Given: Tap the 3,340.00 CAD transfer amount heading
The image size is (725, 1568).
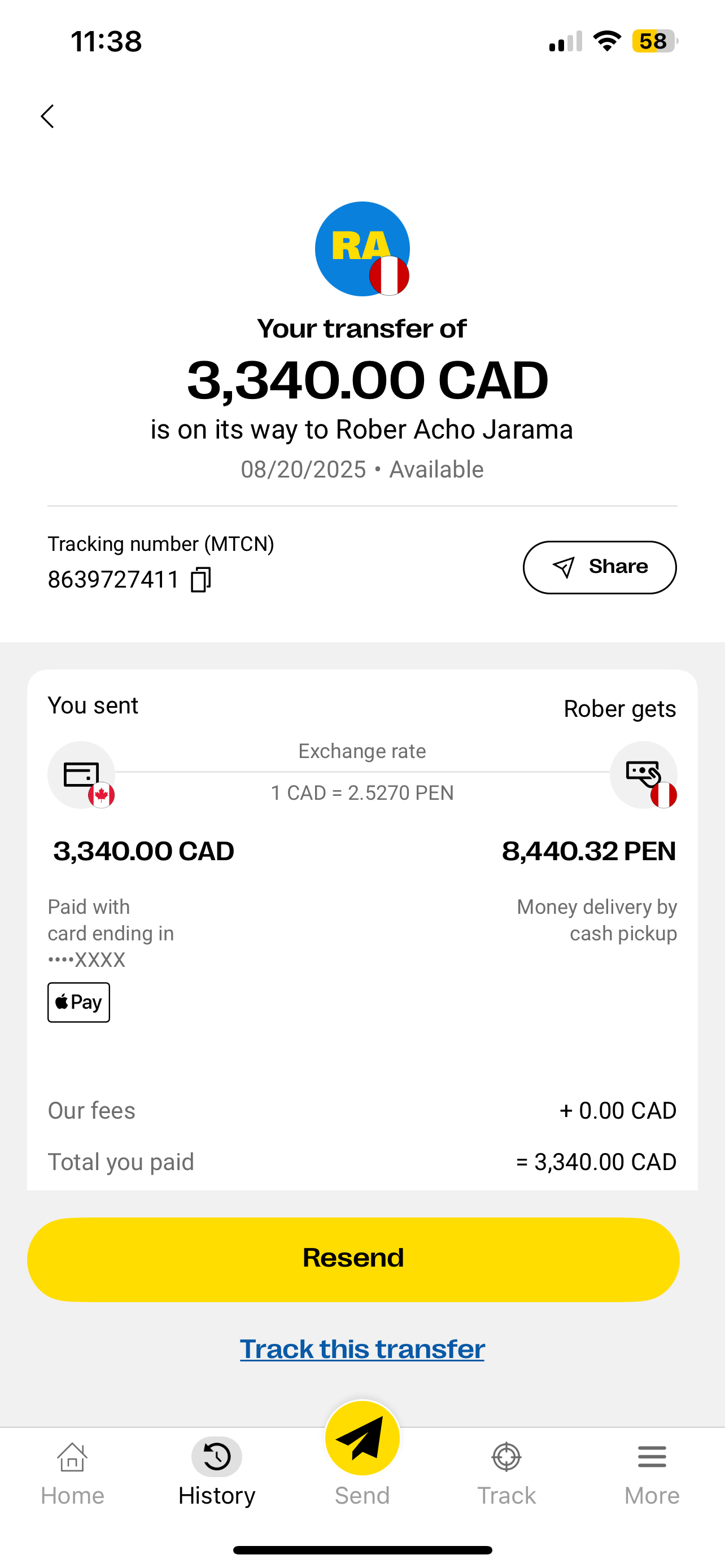Looking at the screenshot, I should pos(368,380).
